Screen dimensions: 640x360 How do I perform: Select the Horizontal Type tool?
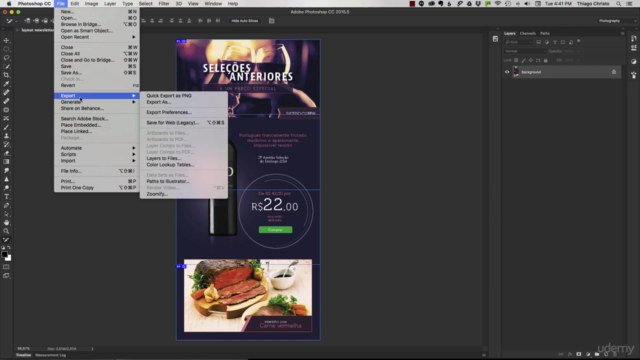click(6, 196)
